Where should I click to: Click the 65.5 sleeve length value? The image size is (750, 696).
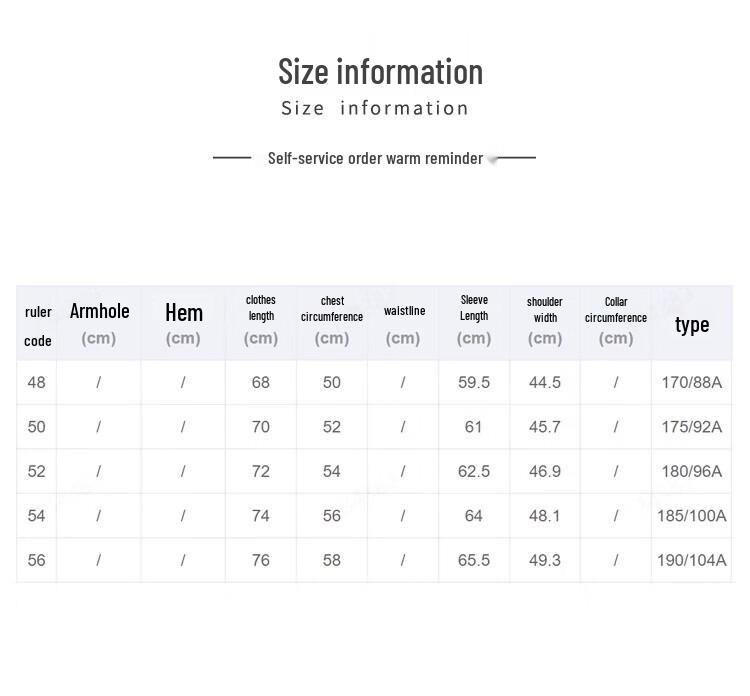click(474, 560)
